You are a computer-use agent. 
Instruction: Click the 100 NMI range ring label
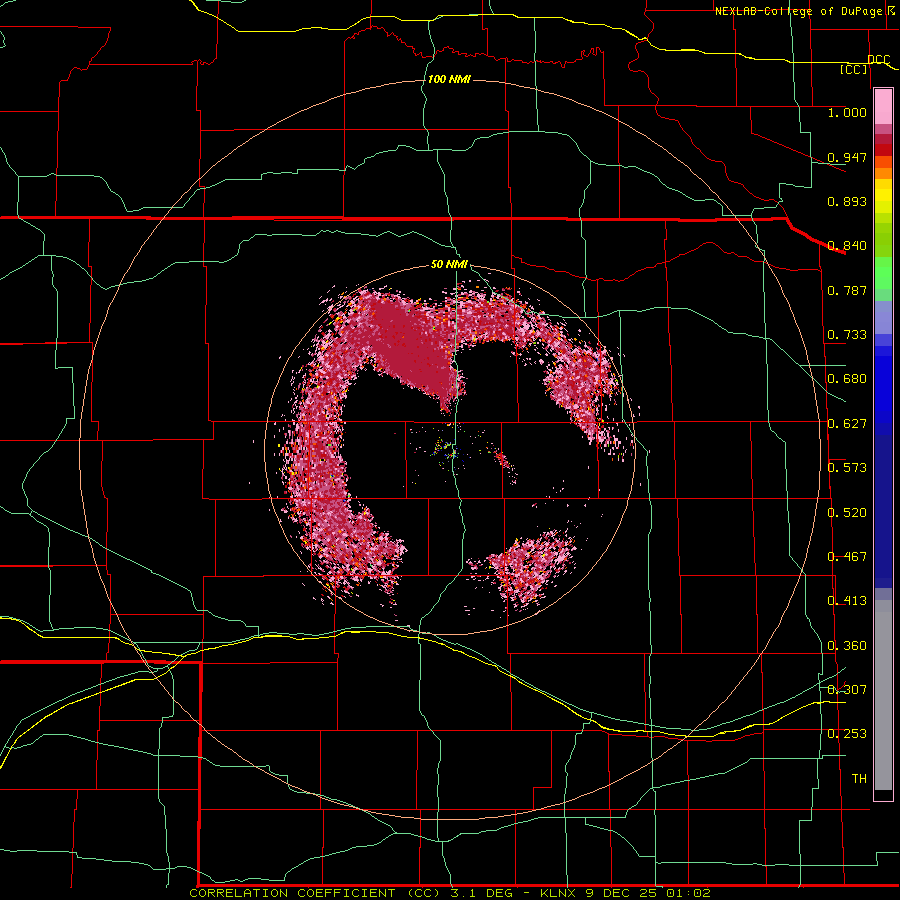[449, 79]
